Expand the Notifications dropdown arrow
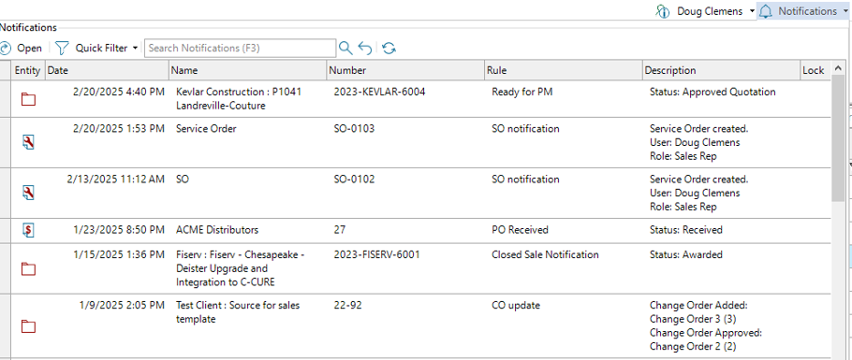This screenshot has height=360, width=852. 845,11
